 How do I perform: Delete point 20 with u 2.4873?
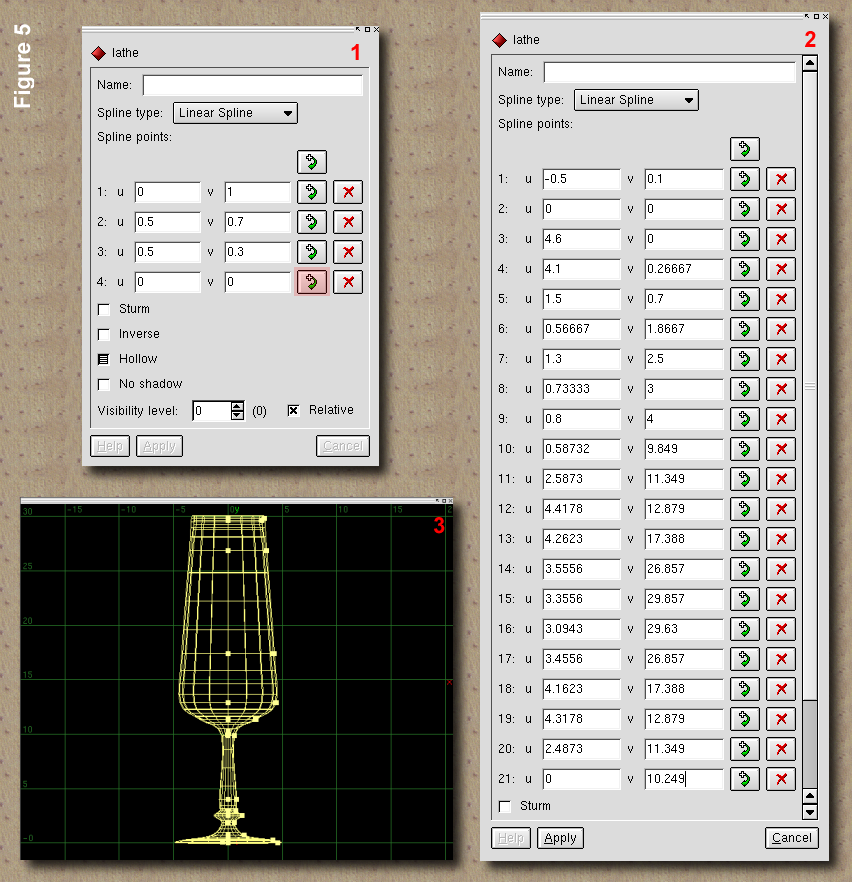tap(781, 749)
